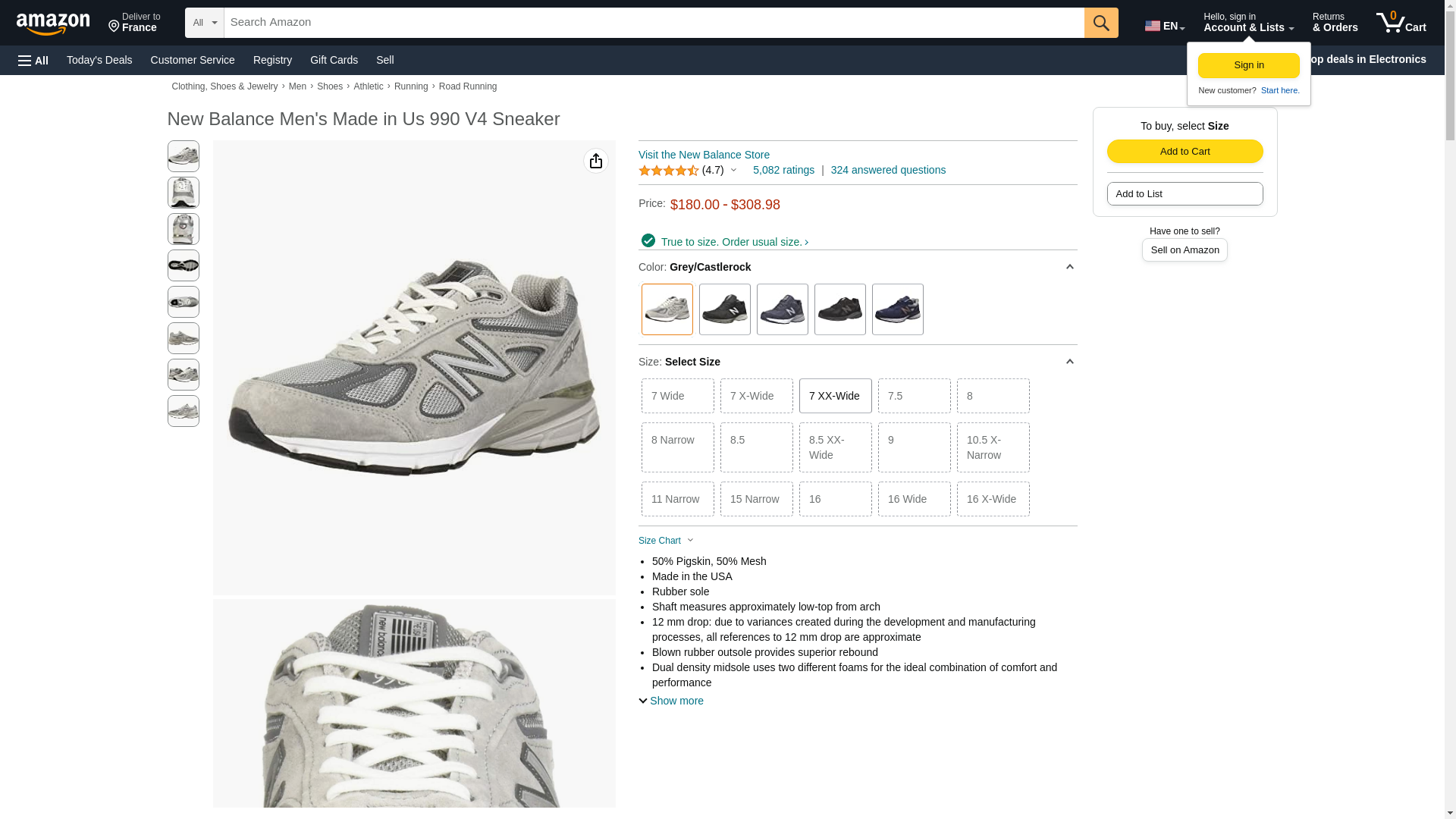1456x819 pixels.
Task: Open the cart icon
Action: [1401, 23]
